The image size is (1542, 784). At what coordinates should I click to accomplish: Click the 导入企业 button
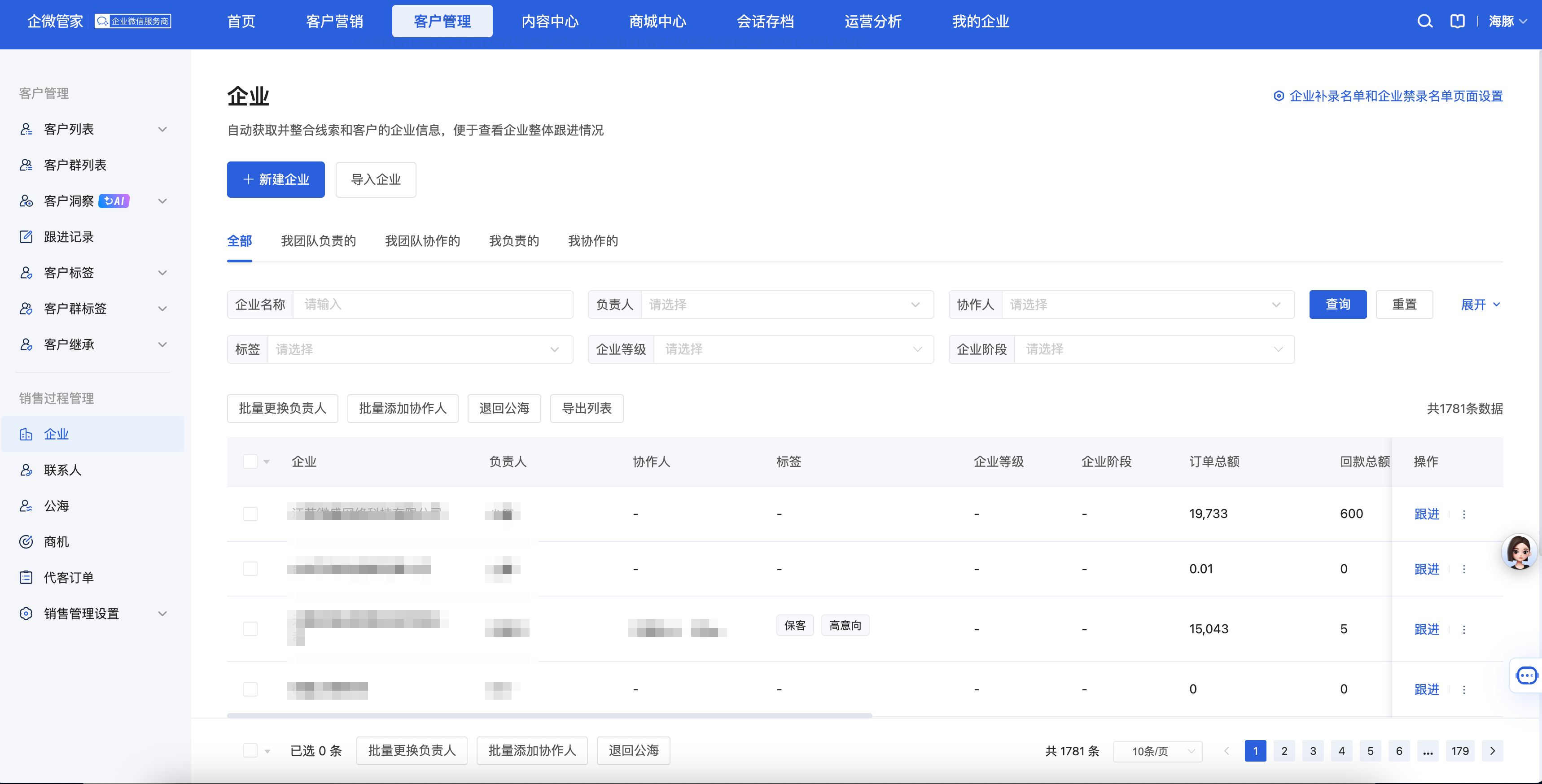tap(376, 179)
